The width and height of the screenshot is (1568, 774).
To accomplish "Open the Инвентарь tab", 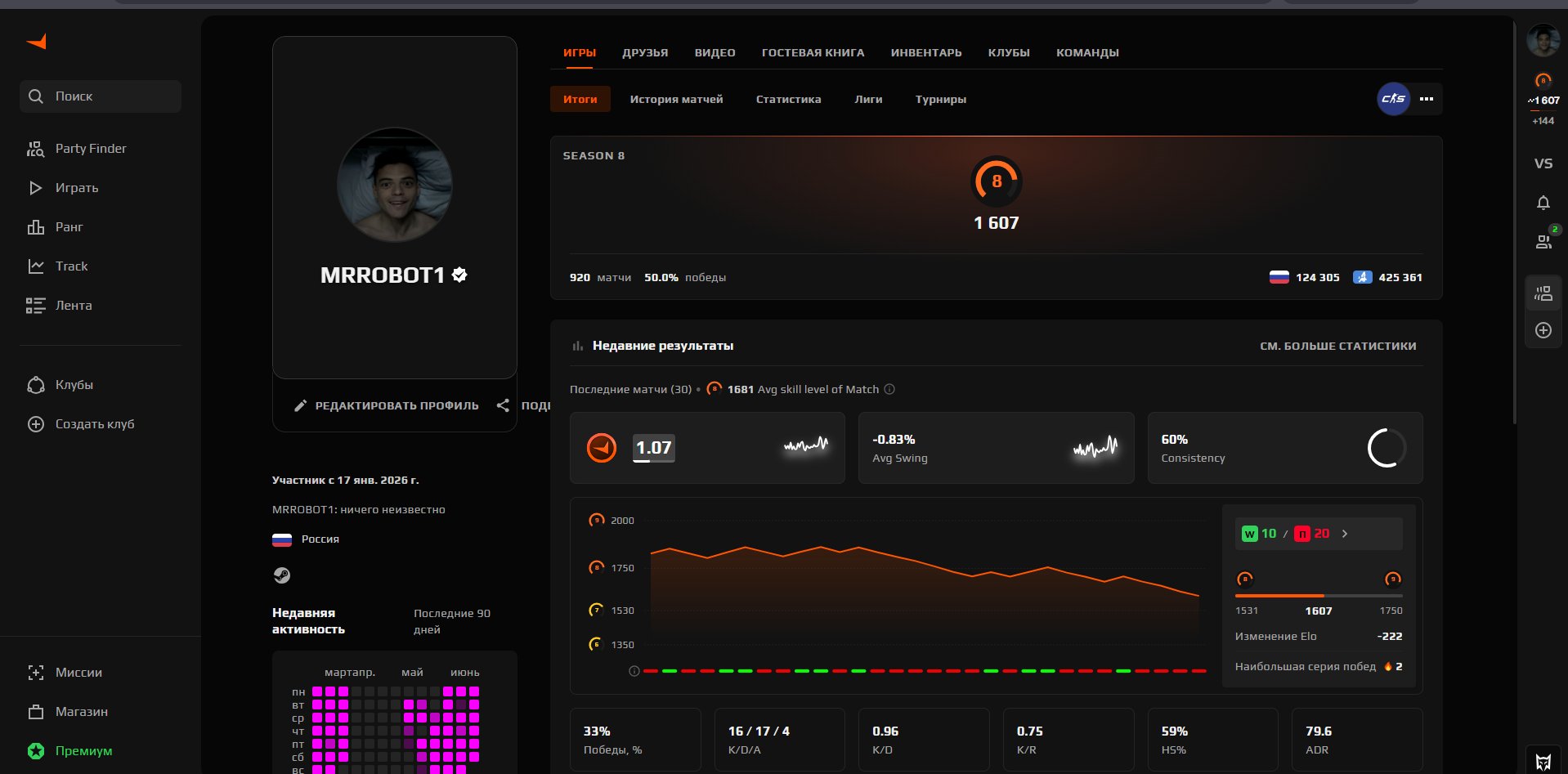I will click(926, 52).
